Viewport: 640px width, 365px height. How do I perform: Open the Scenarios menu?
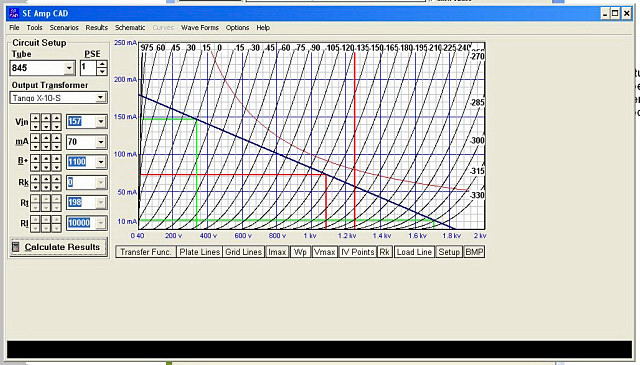point(64,28)
